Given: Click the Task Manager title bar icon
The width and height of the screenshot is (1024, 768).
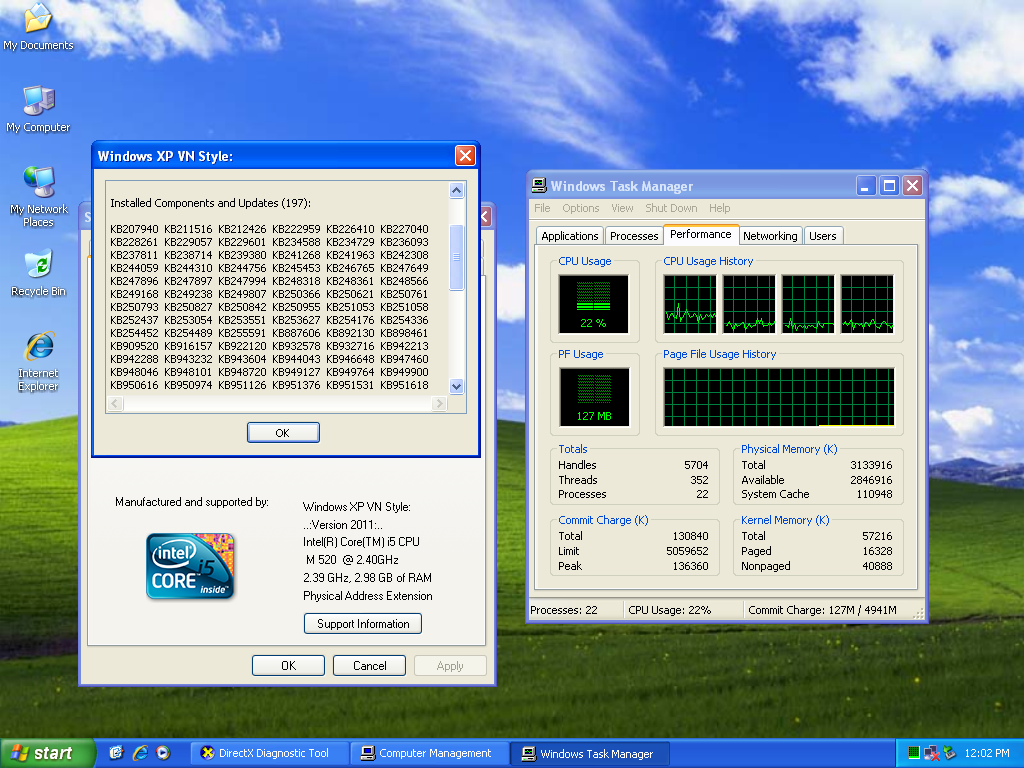Looking at the screenshot, I should pyautogui.click(x=539, y=185).
